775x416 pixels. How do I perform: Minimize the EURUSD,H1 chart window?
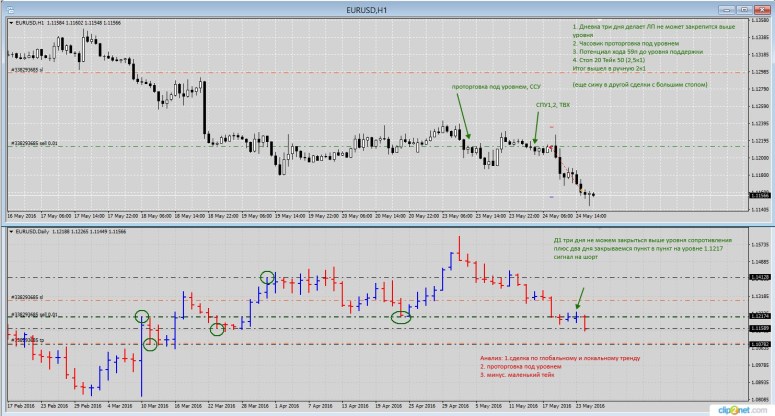tap(726, 9)
